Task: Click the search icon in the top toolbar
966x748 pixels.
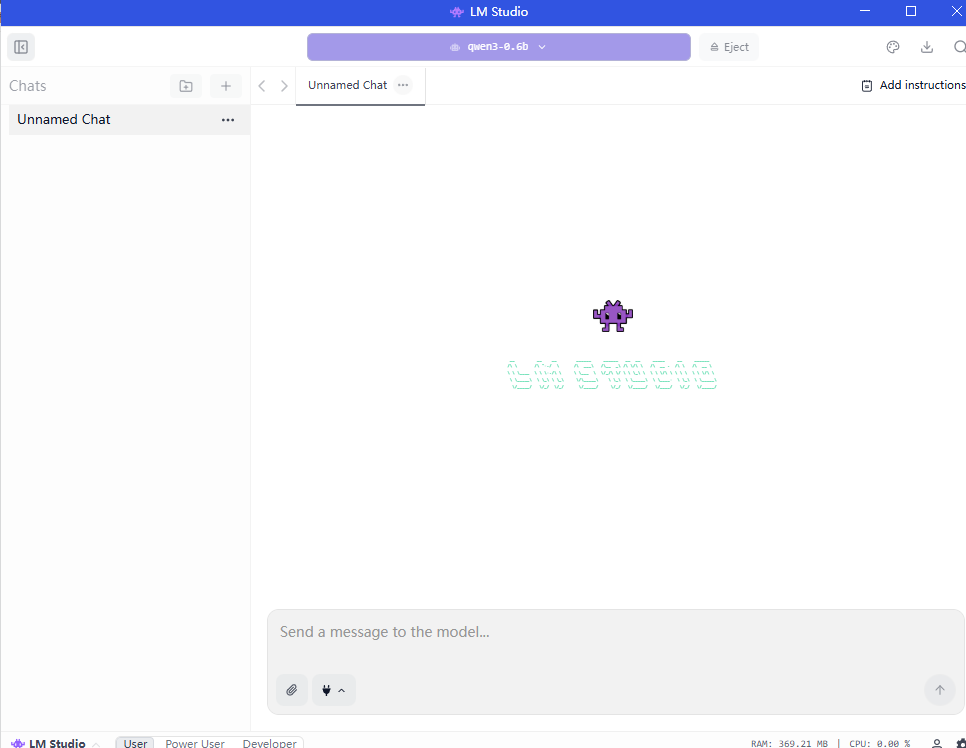Action: click(x=959, y=47)
